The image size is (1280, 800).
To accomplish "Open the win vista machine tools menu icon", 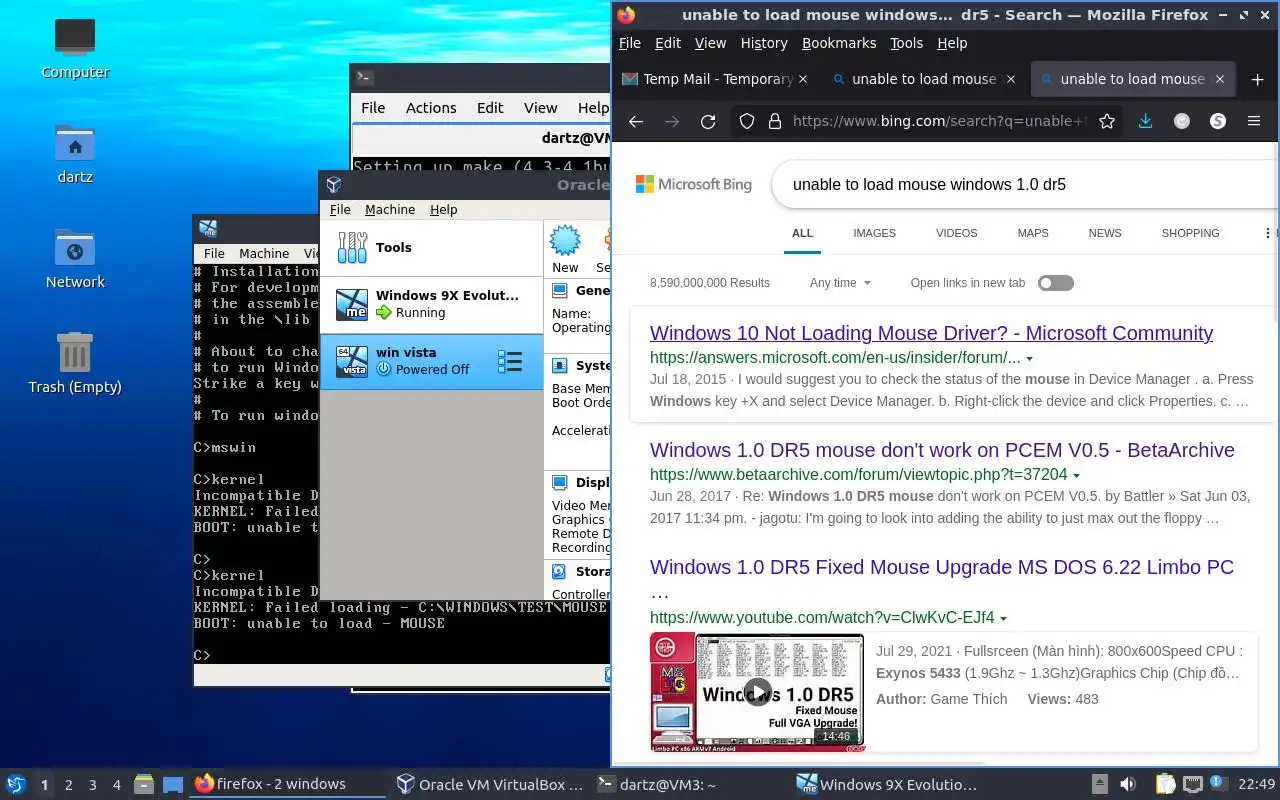I will tap(510, 361).
